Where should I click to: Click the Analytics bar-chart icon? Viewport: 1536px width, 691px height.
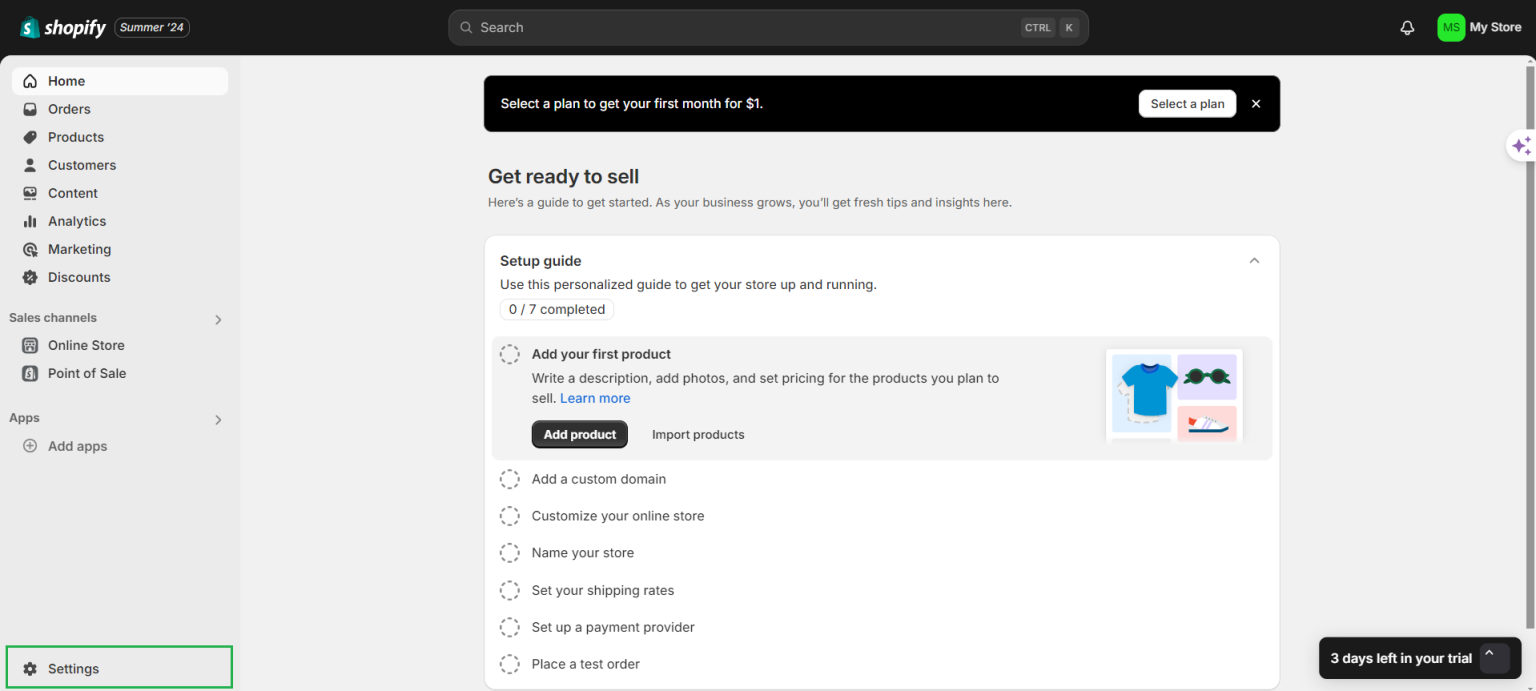(29, 221)
